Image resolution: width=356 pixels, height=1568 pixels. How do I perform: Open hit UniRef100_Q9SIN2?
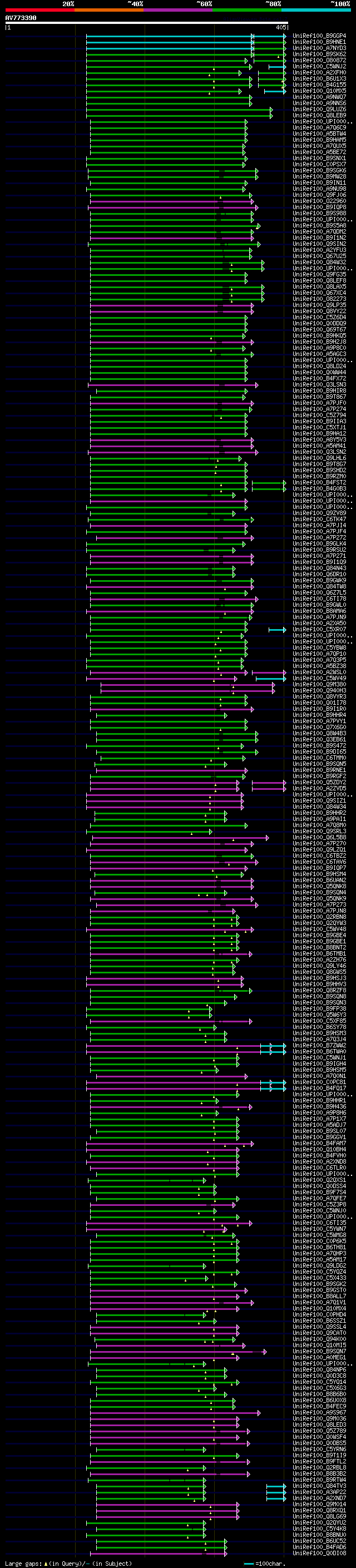[x=319, y=244]
